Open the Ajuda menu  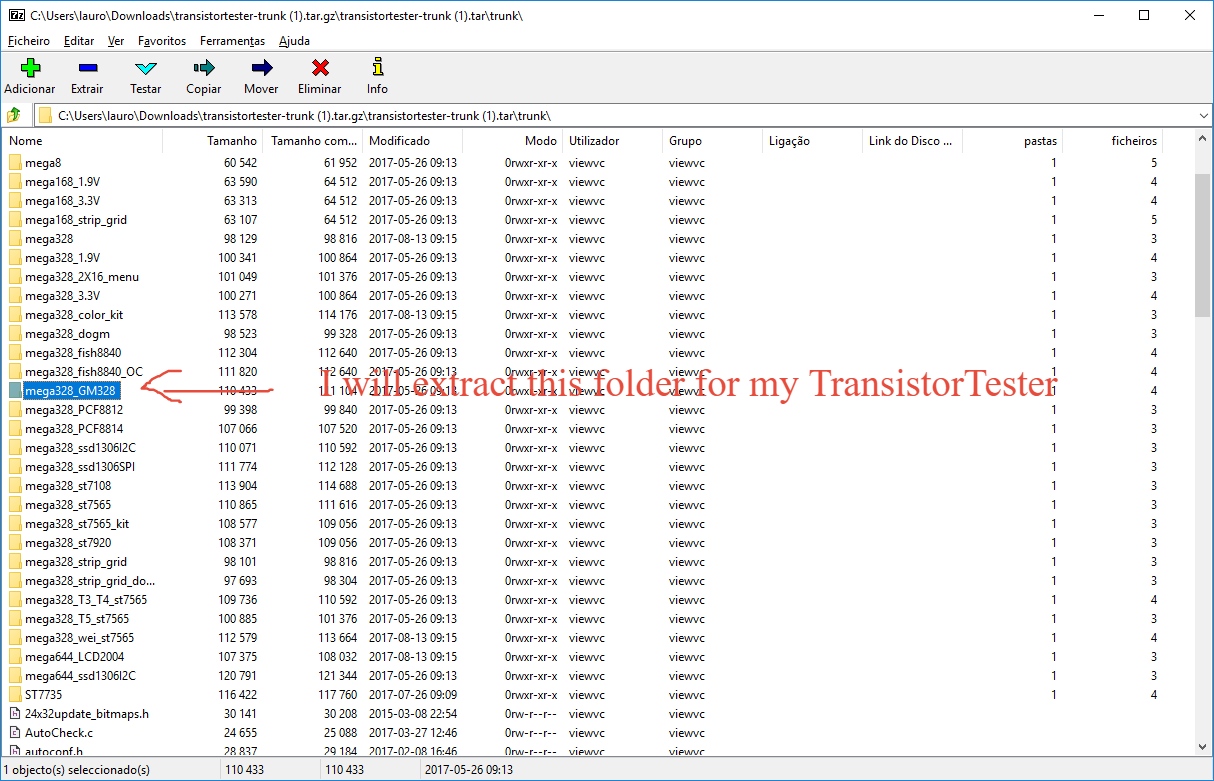293,41
